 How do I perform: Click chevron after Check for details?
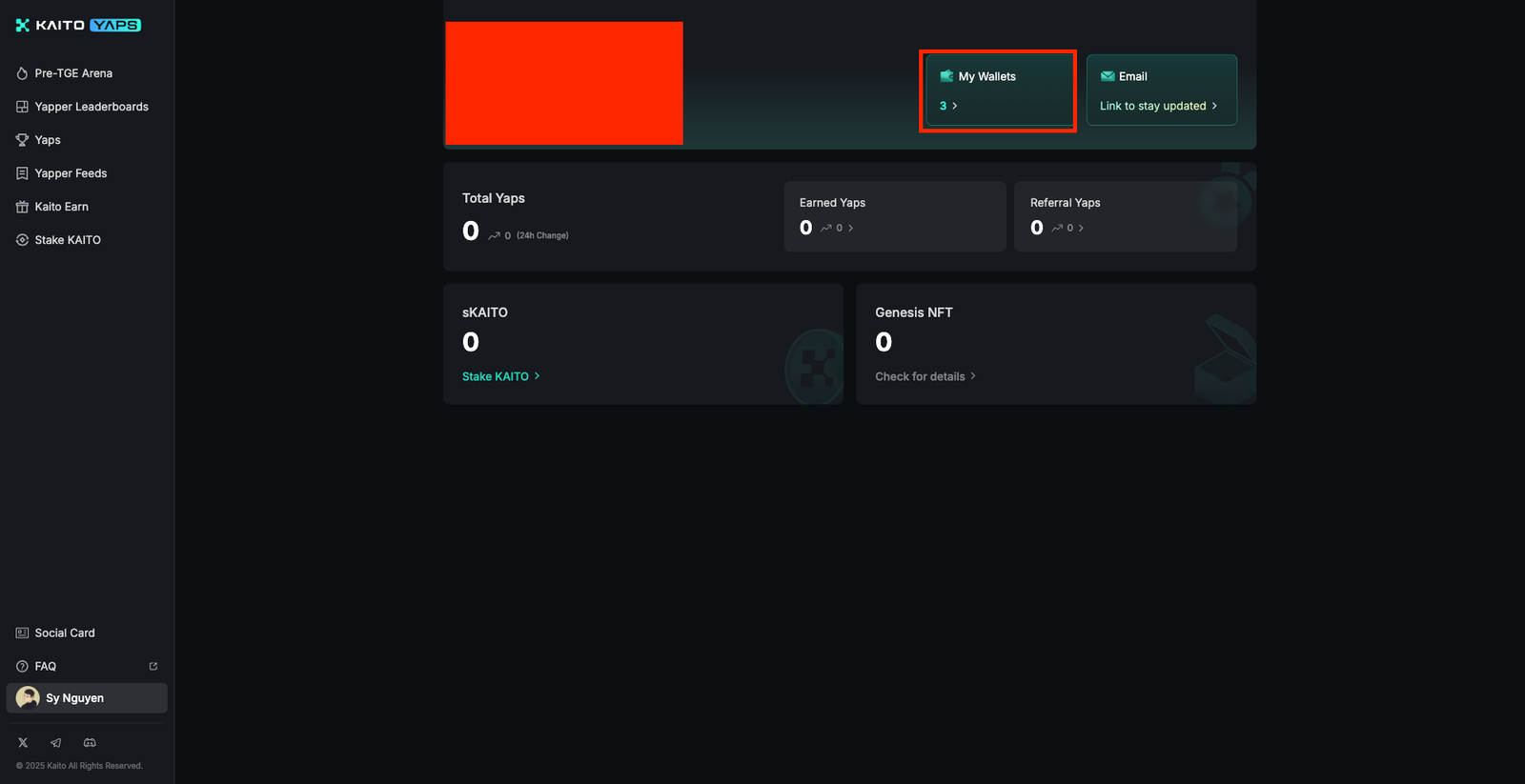pyautogui.click(x=973, y=376)
